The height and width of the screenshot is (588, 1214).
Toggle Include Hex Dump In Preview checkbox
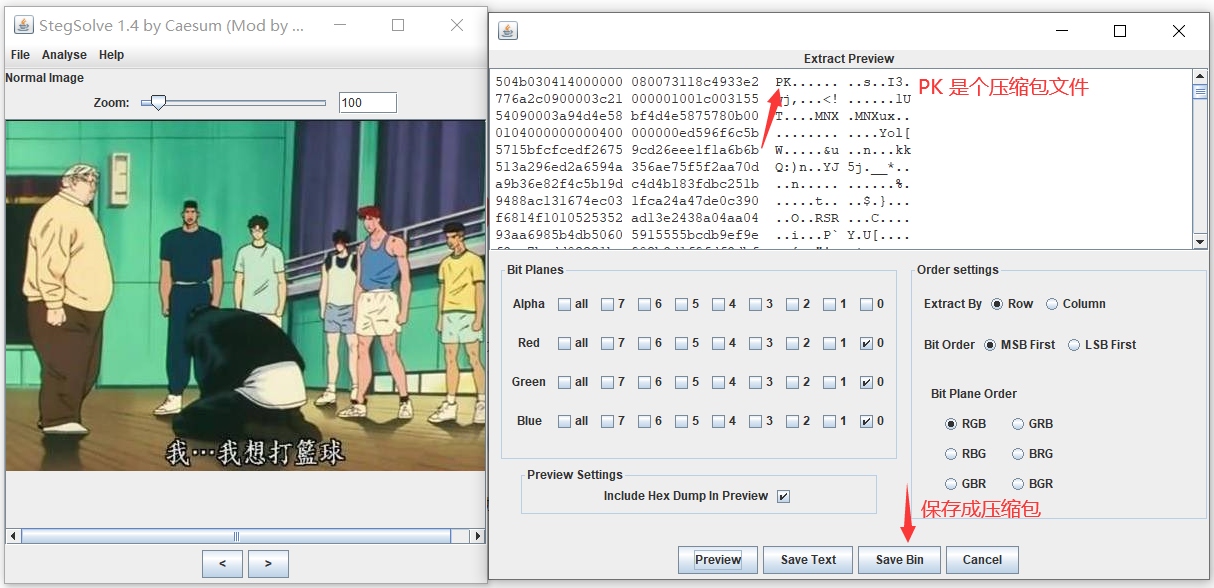(x=784, y=496)
